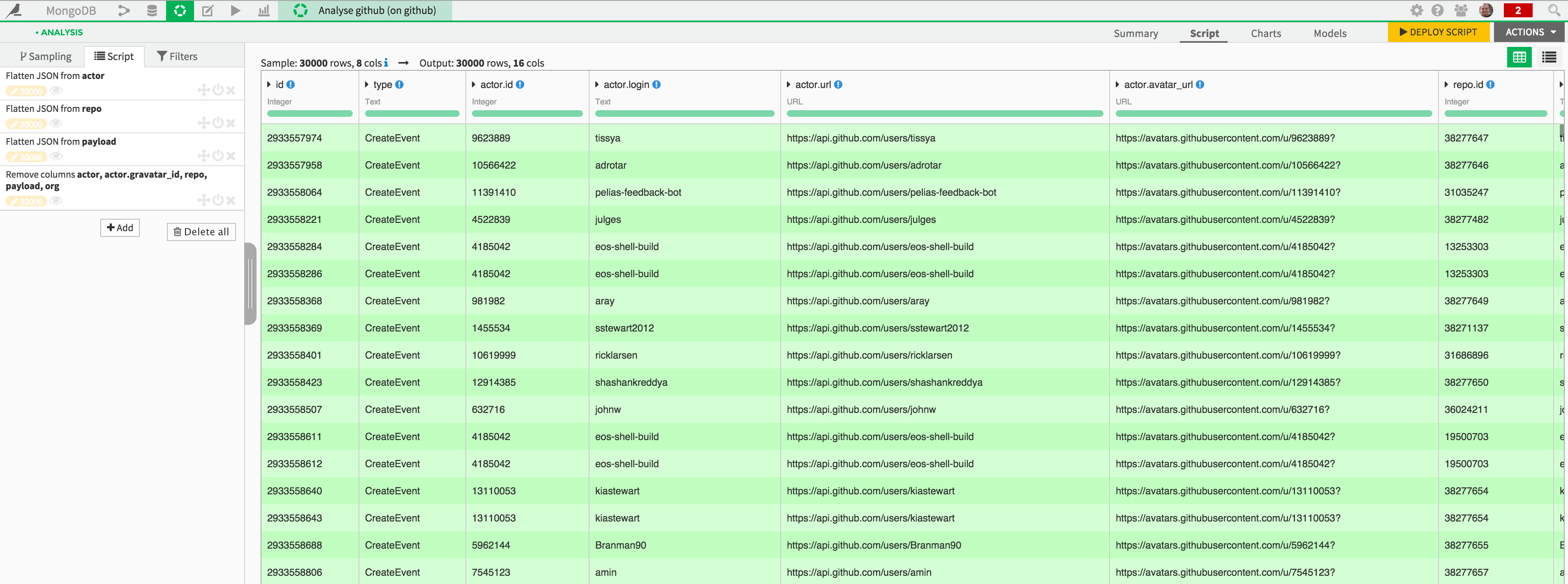This screenshot has height=584, width=1568.
Task: Toggle preview eye for Remove columns step
Action: [56, 201]
